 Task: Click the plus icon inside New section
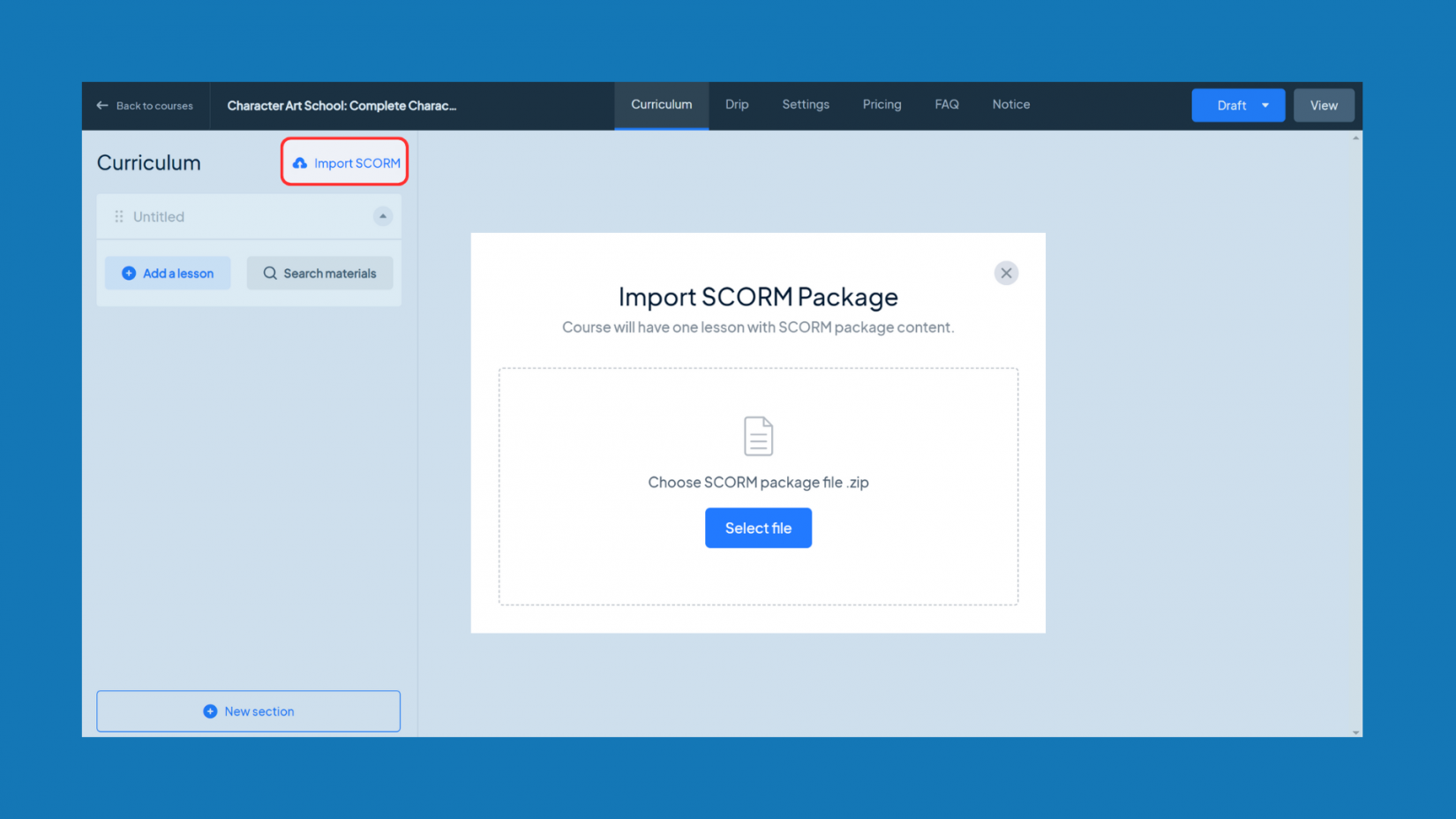[210, 710]
